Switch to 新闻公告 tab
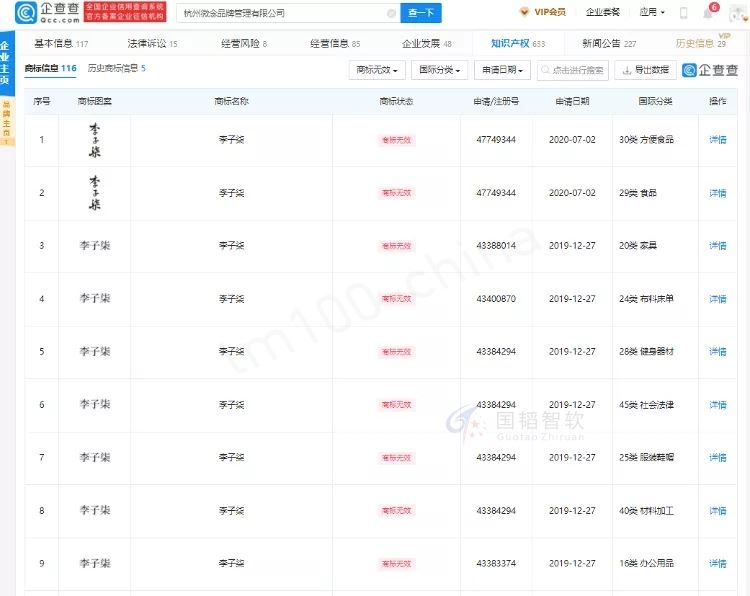 (x=609, y=44)
